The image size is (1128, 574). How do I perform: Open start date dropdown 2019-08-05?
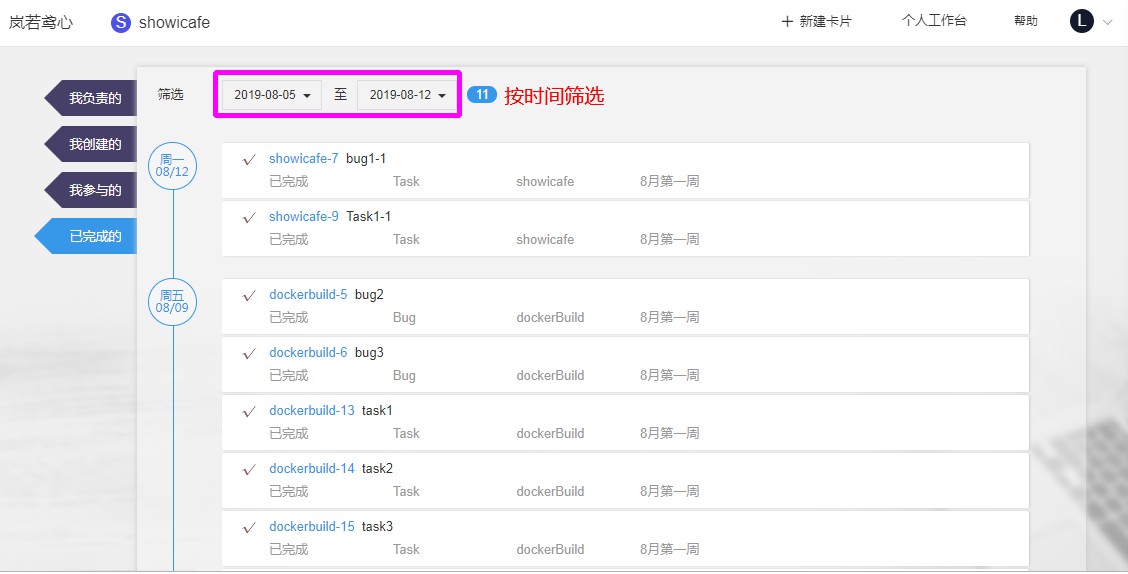click(272, 95)
